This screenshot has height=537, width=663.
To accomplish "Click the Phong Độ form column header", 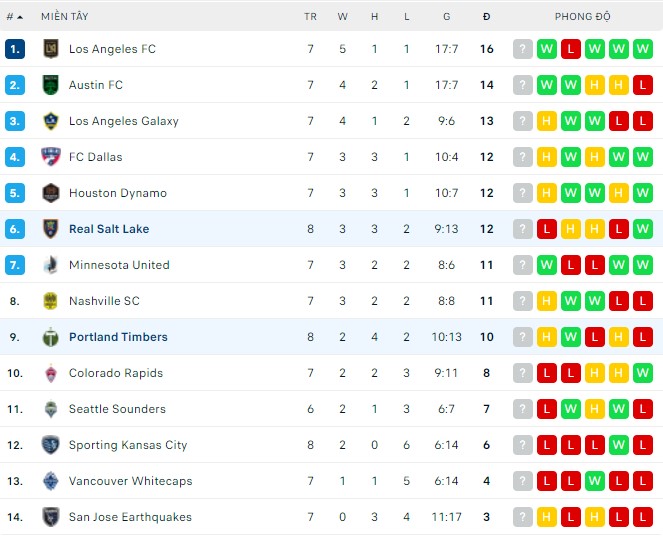I will [583, 17].
